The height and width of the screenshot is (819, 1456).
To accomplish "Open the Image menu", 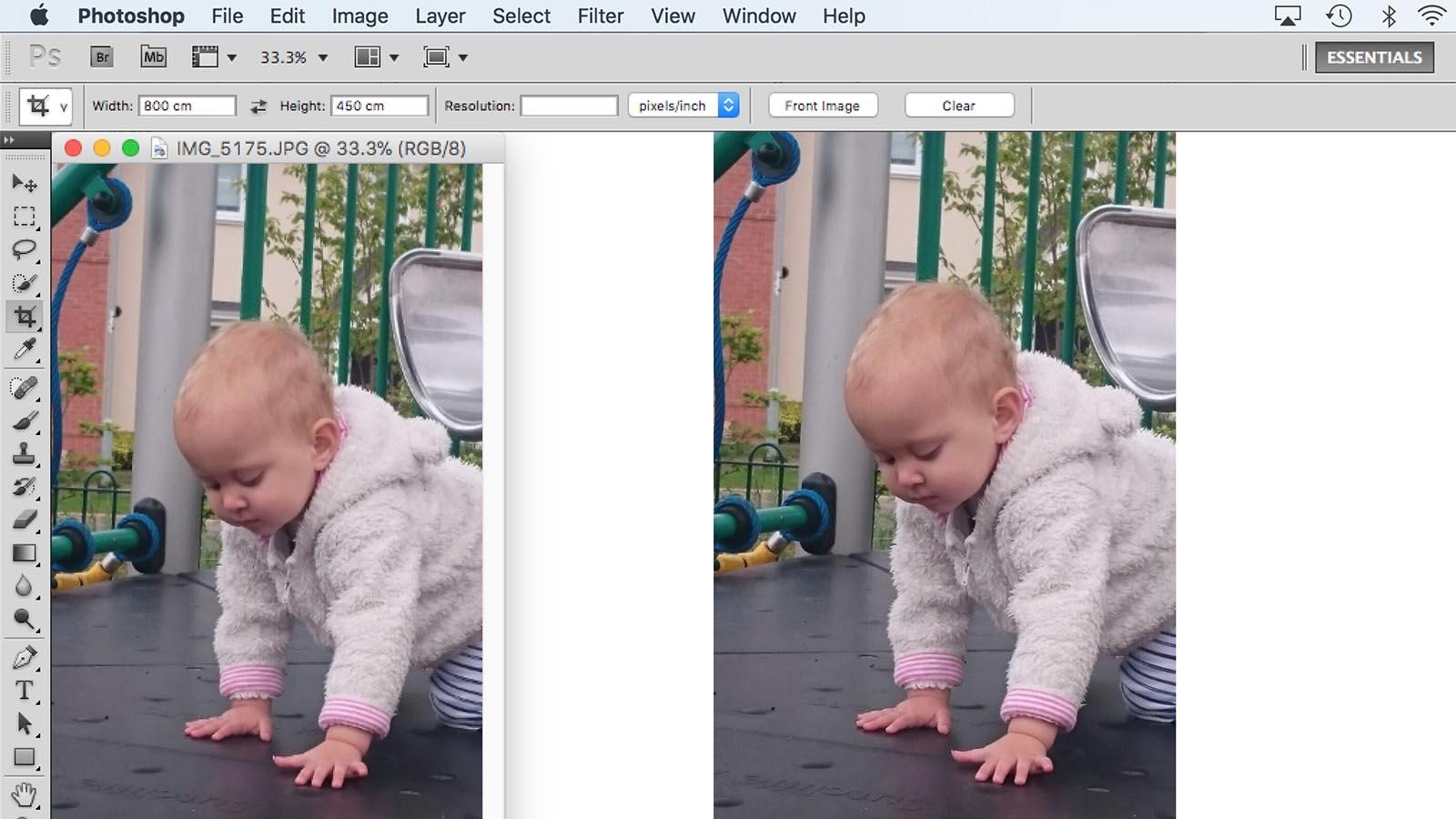I will click(359, 16).
